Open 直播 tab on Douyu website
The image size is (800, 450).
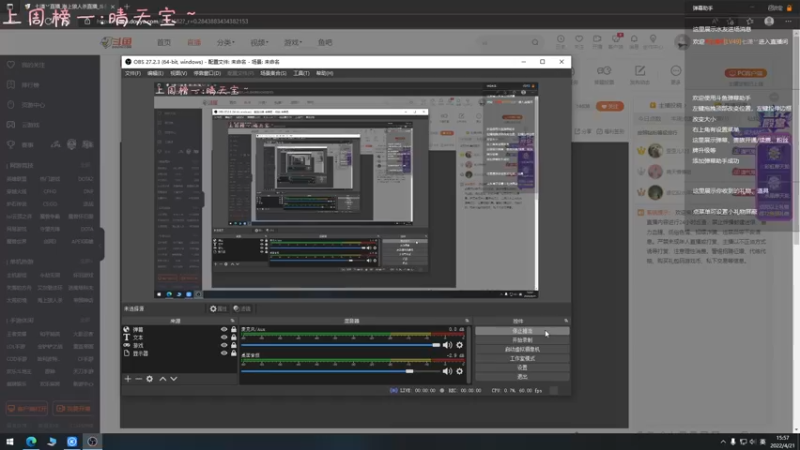point(194,42)
